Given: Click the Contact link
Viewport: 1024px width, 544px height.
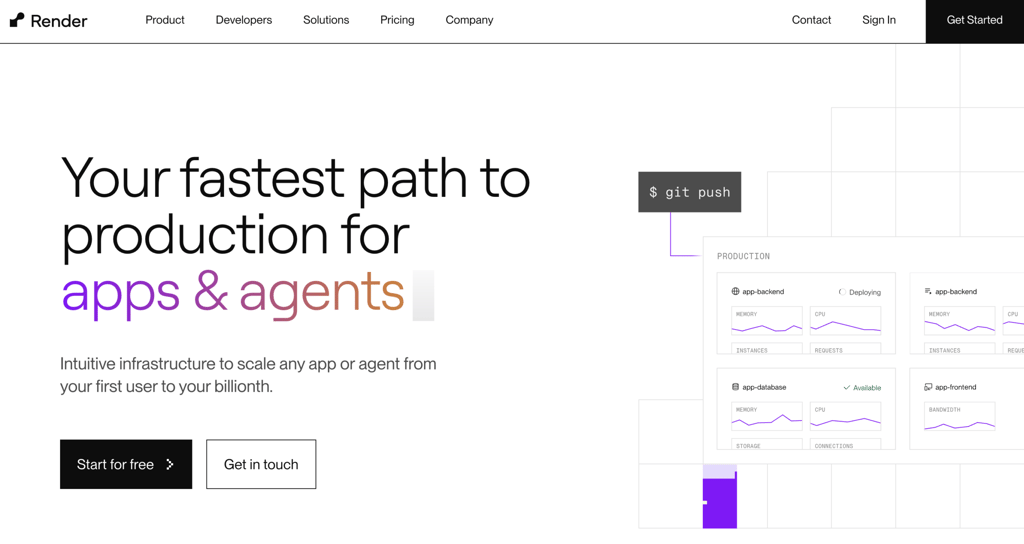Looking at the screenshot, I should pos(811,20).
